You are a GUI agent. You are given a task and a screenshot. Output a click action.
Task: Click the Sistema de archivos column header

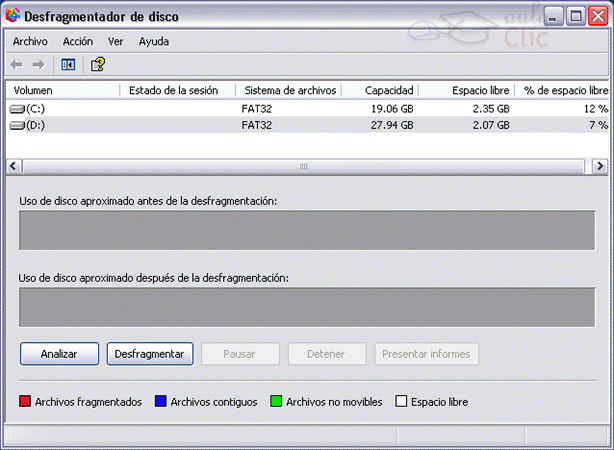pos(289,90)
